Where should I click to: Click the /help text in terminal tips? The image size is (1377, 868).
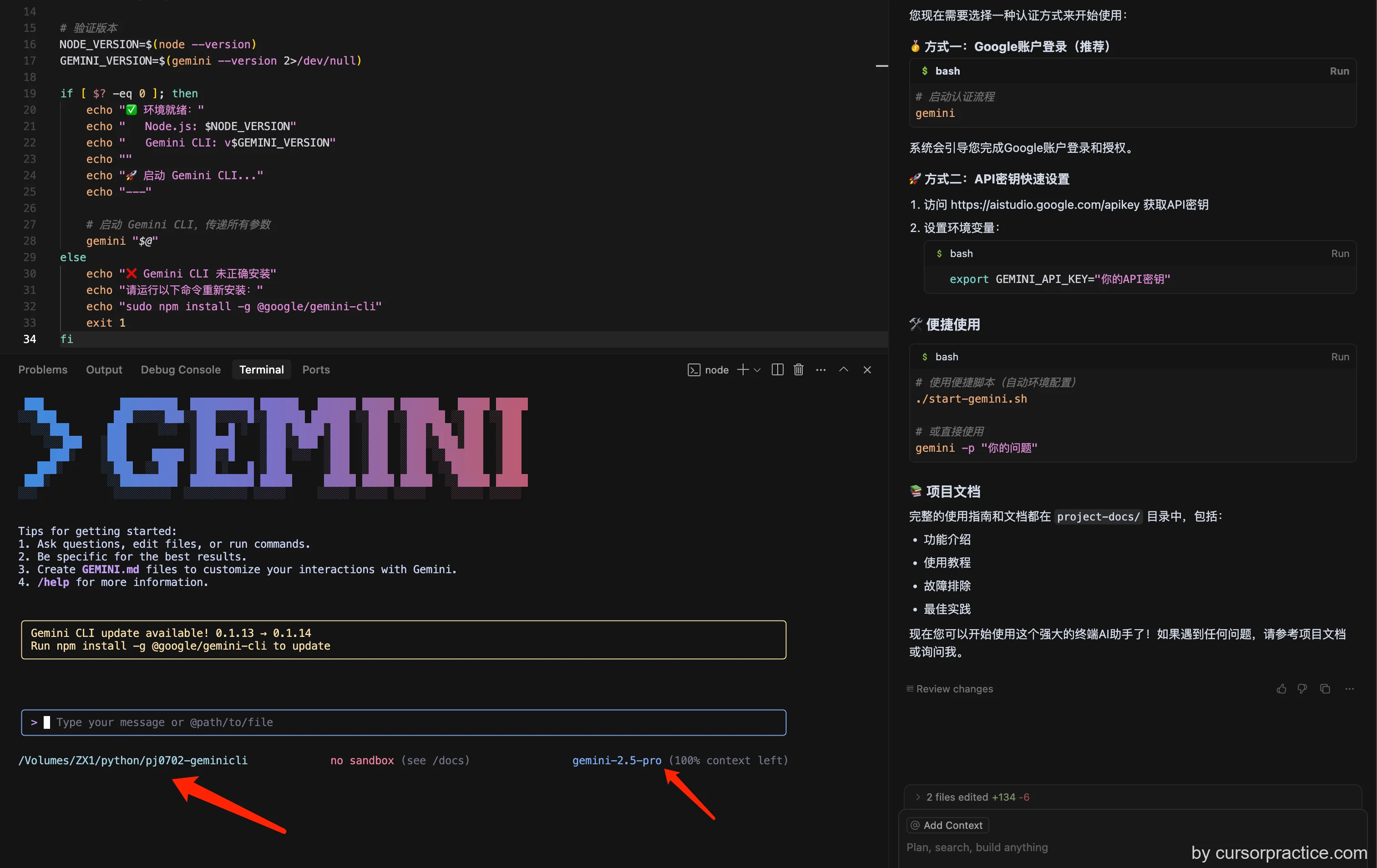tap(53, 582)
